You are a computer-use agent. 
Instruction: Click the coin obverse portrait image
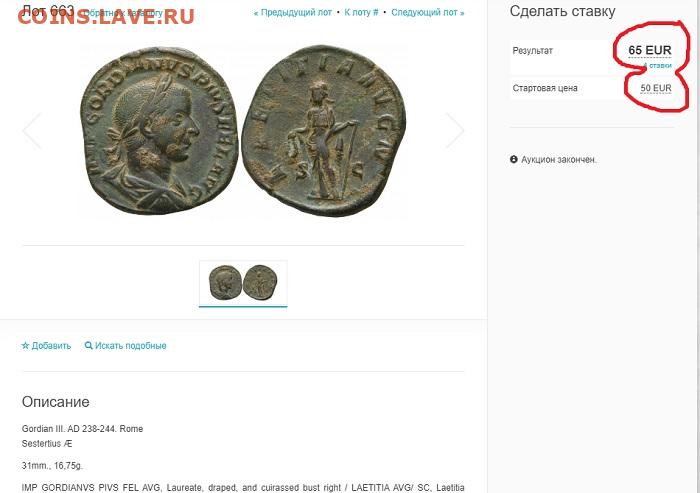point(158,130)
